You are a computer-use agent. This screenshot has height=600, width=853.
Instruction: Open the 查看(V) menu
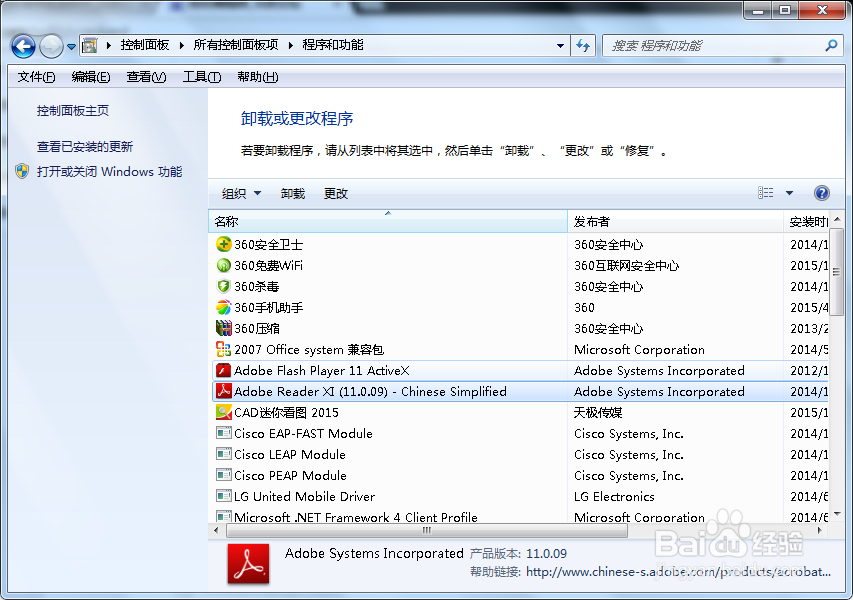146,77
